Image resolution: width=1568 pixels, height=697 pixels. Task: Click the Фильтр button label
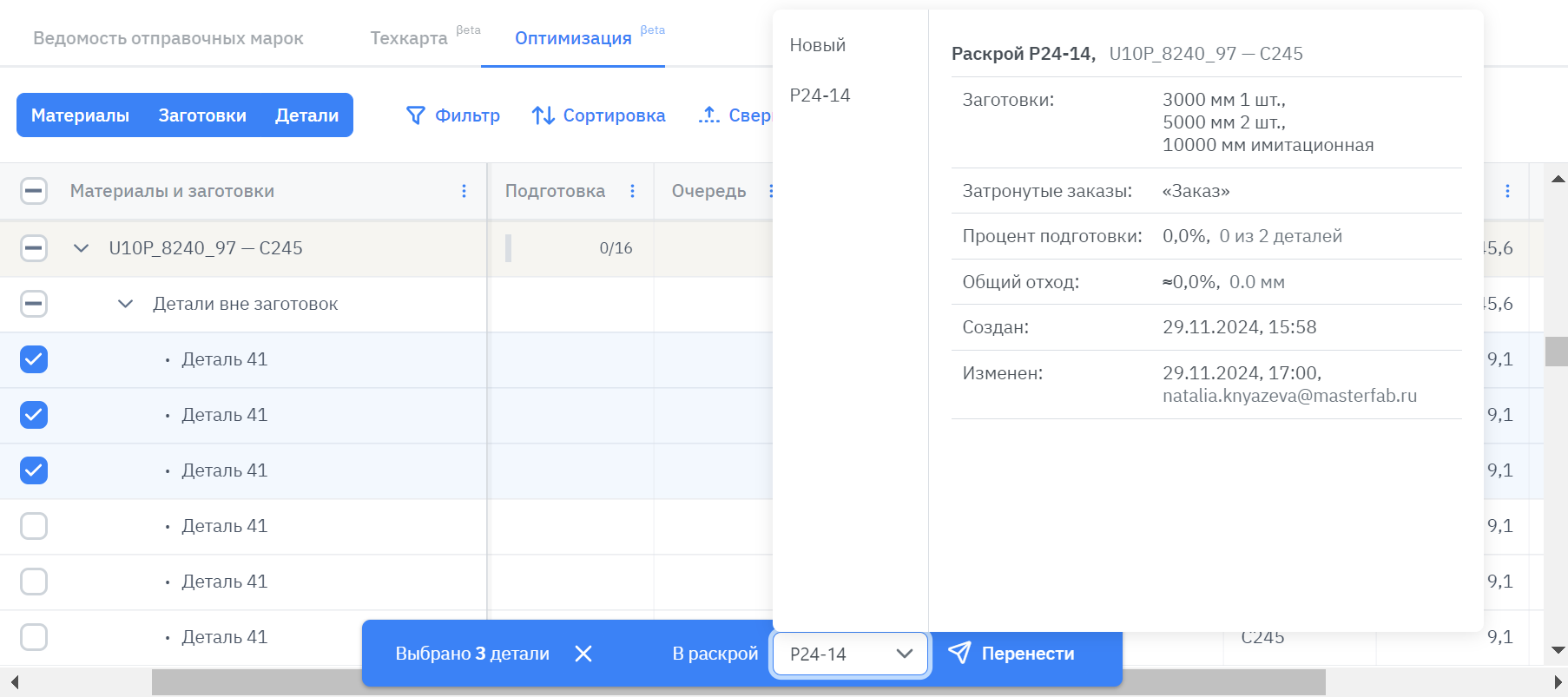pyautogui.click(x=467, y=115)
